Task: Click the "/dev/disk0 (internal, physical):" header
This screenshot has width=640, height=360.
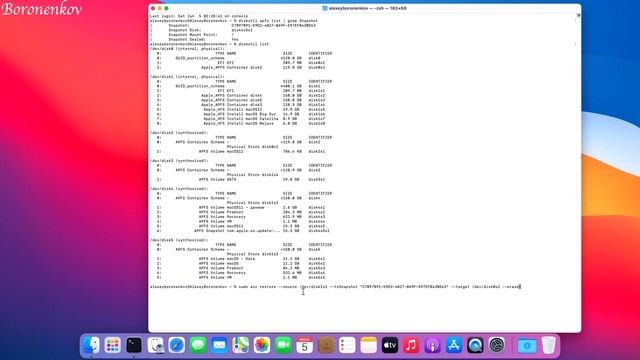Action: (187, 49)
